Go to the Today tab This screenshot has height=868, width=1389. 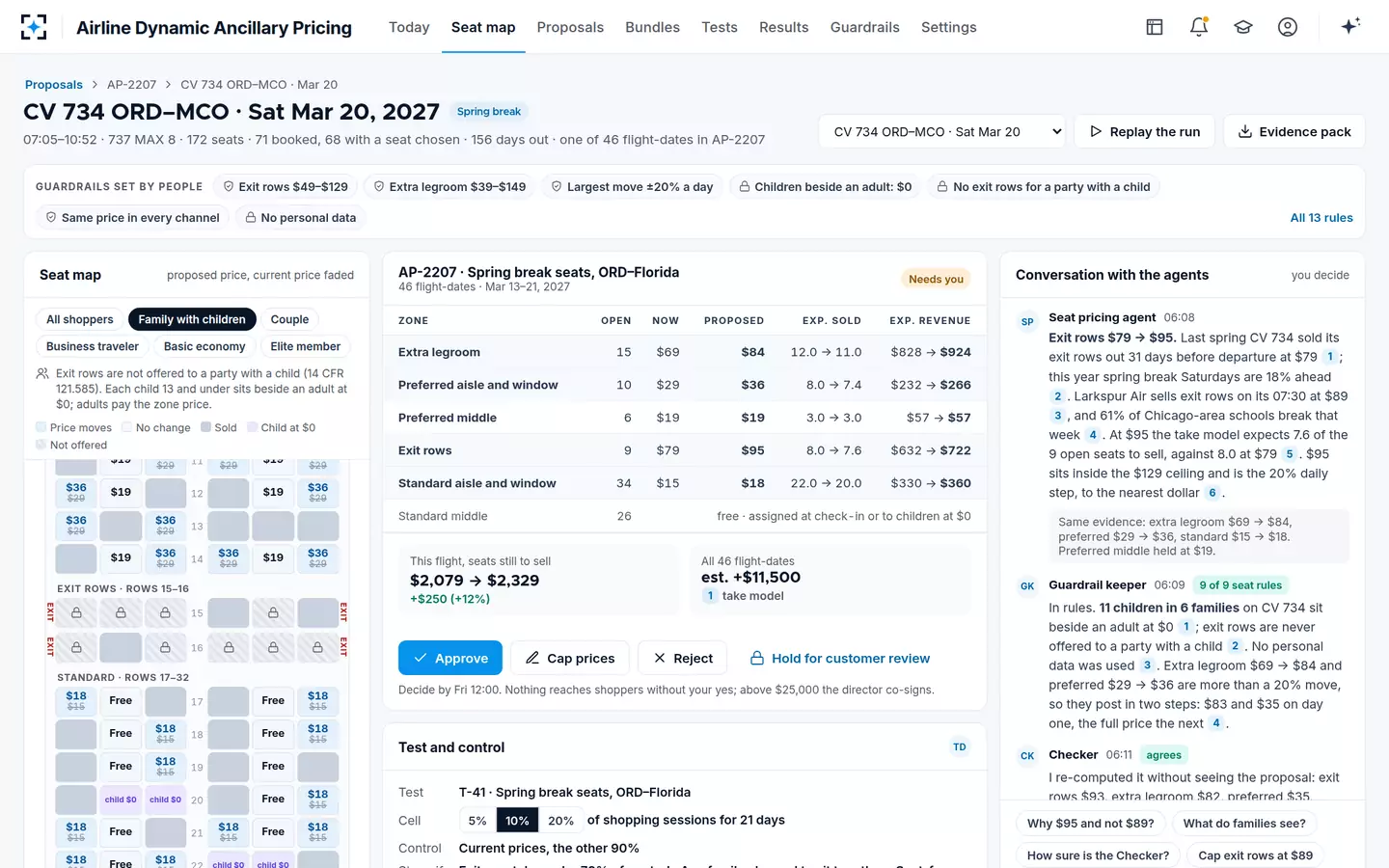coord(409,27)
